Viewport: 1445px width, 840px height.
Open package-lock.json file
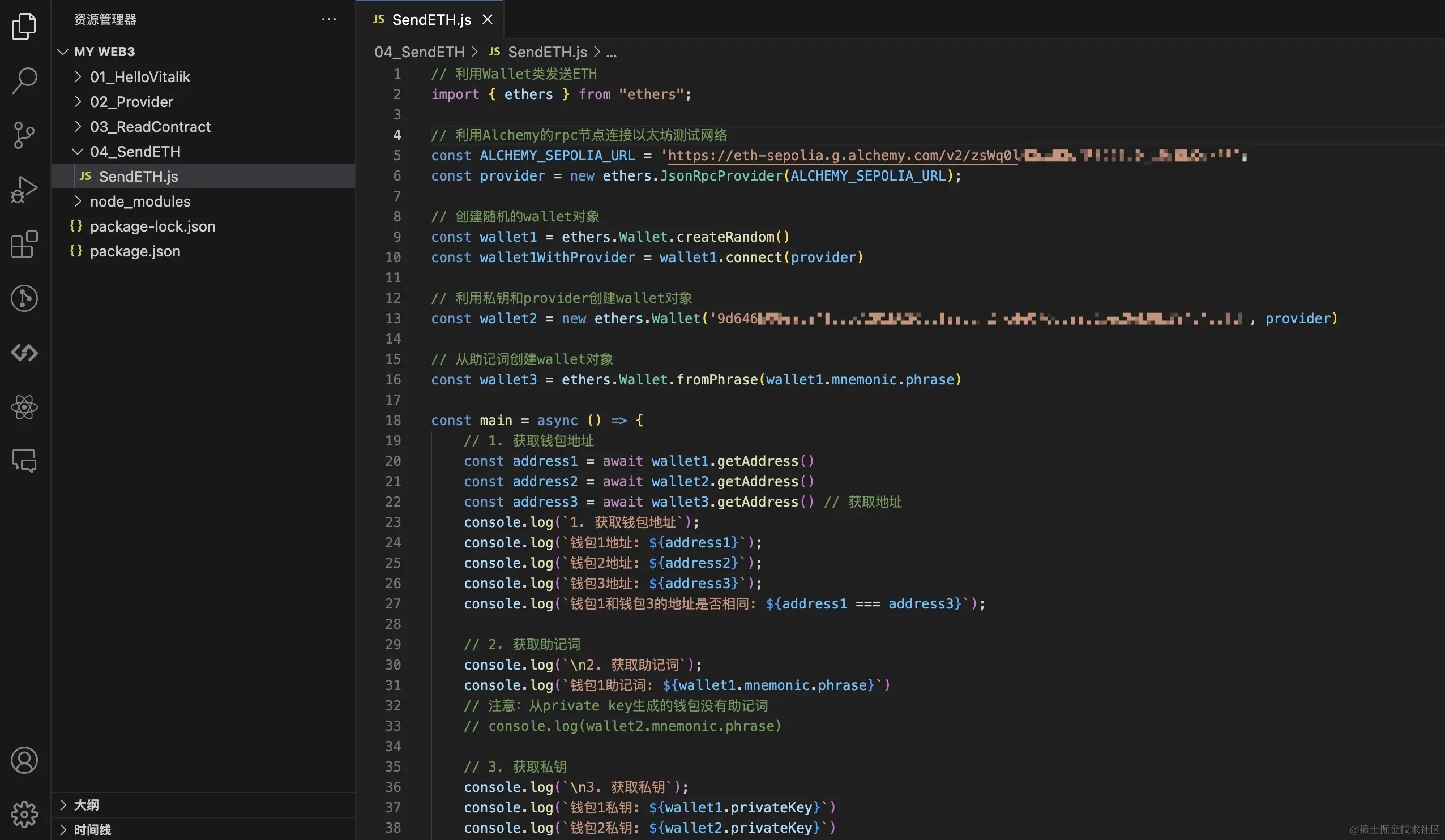[x=203, y=226]
